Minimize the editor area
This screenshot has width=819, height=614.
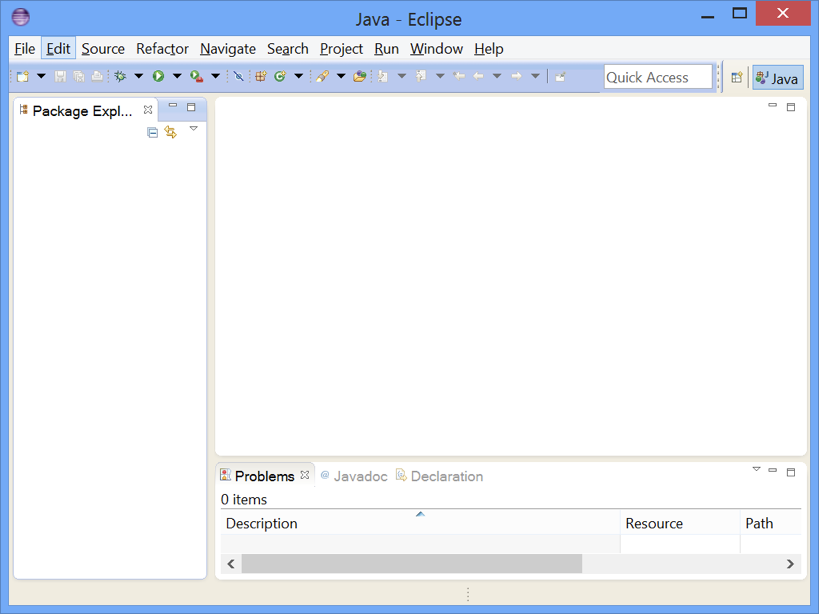point(773,105)
